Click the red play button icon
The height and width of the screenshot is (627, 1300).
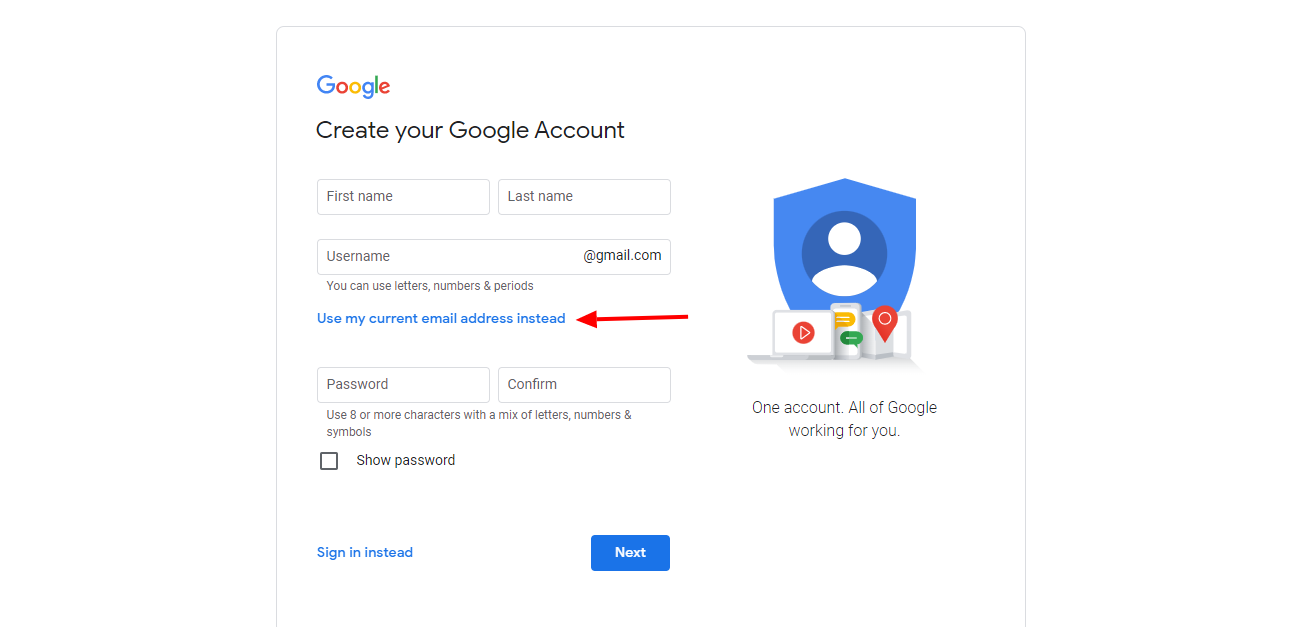803,332
